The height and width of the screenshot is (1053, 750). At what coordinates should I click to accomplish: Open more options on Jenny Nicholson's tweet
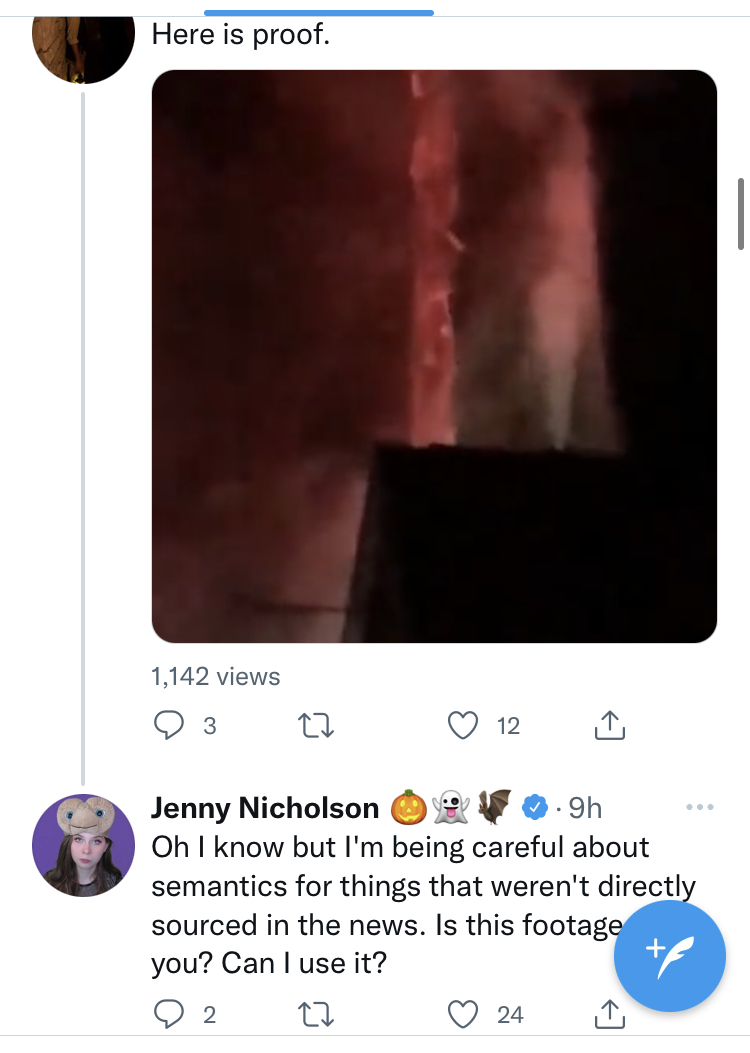(x=700, y=807)
